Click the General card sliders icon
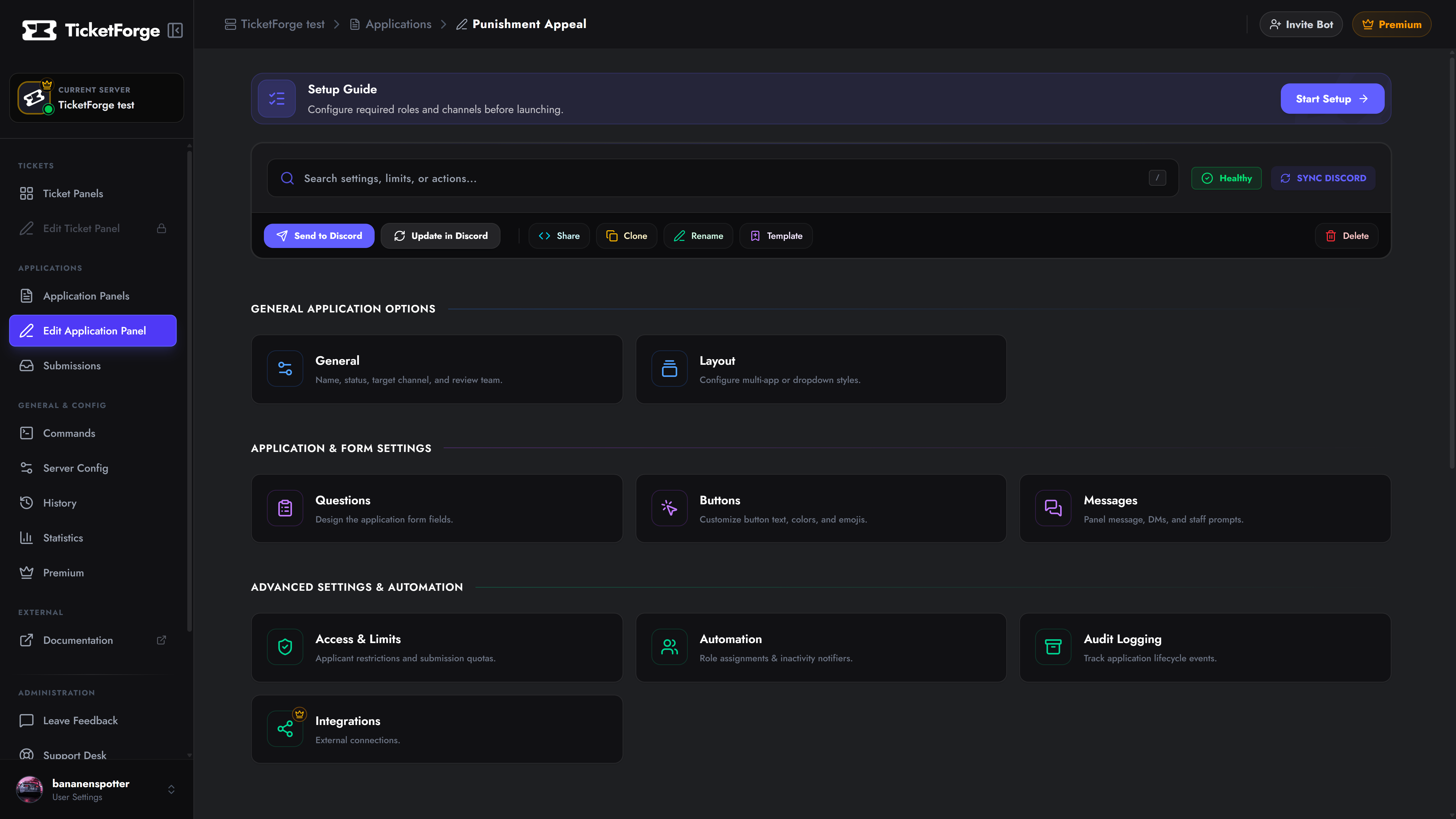This screenshot has height=819, width=1456. point(285,369)
